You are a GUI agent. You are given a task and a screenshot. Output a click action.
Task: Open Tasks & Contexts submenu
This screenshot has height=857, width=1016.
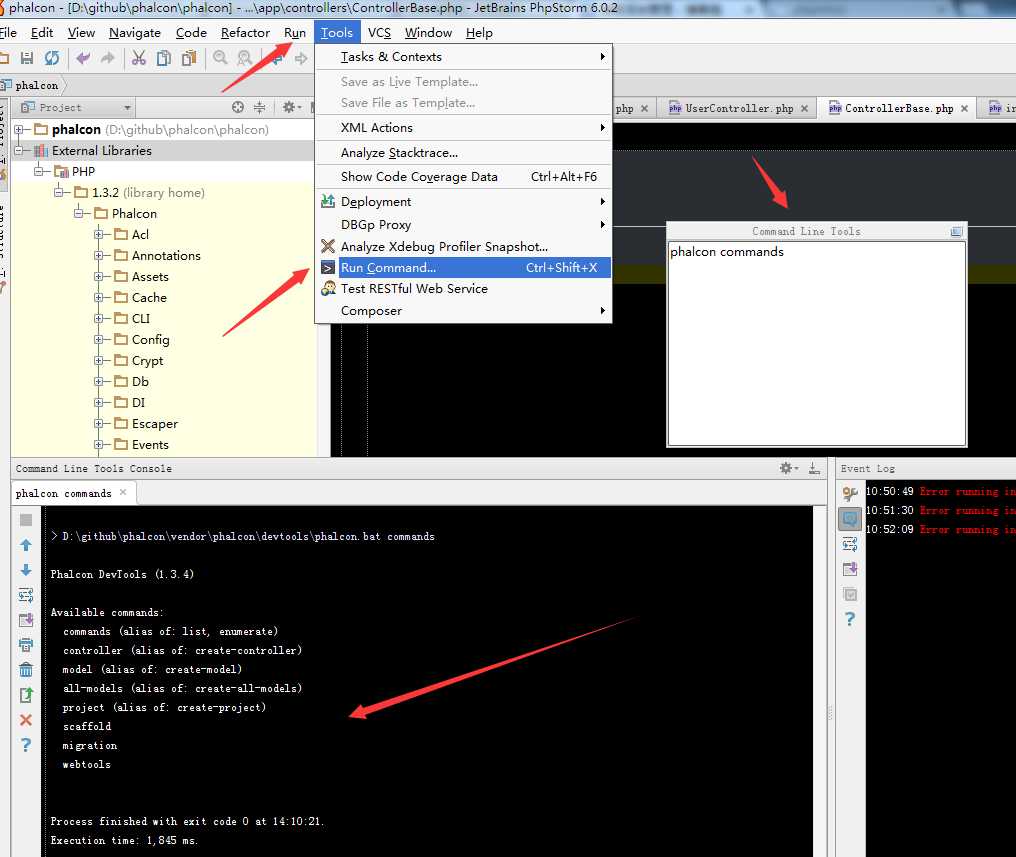[463, 57]
